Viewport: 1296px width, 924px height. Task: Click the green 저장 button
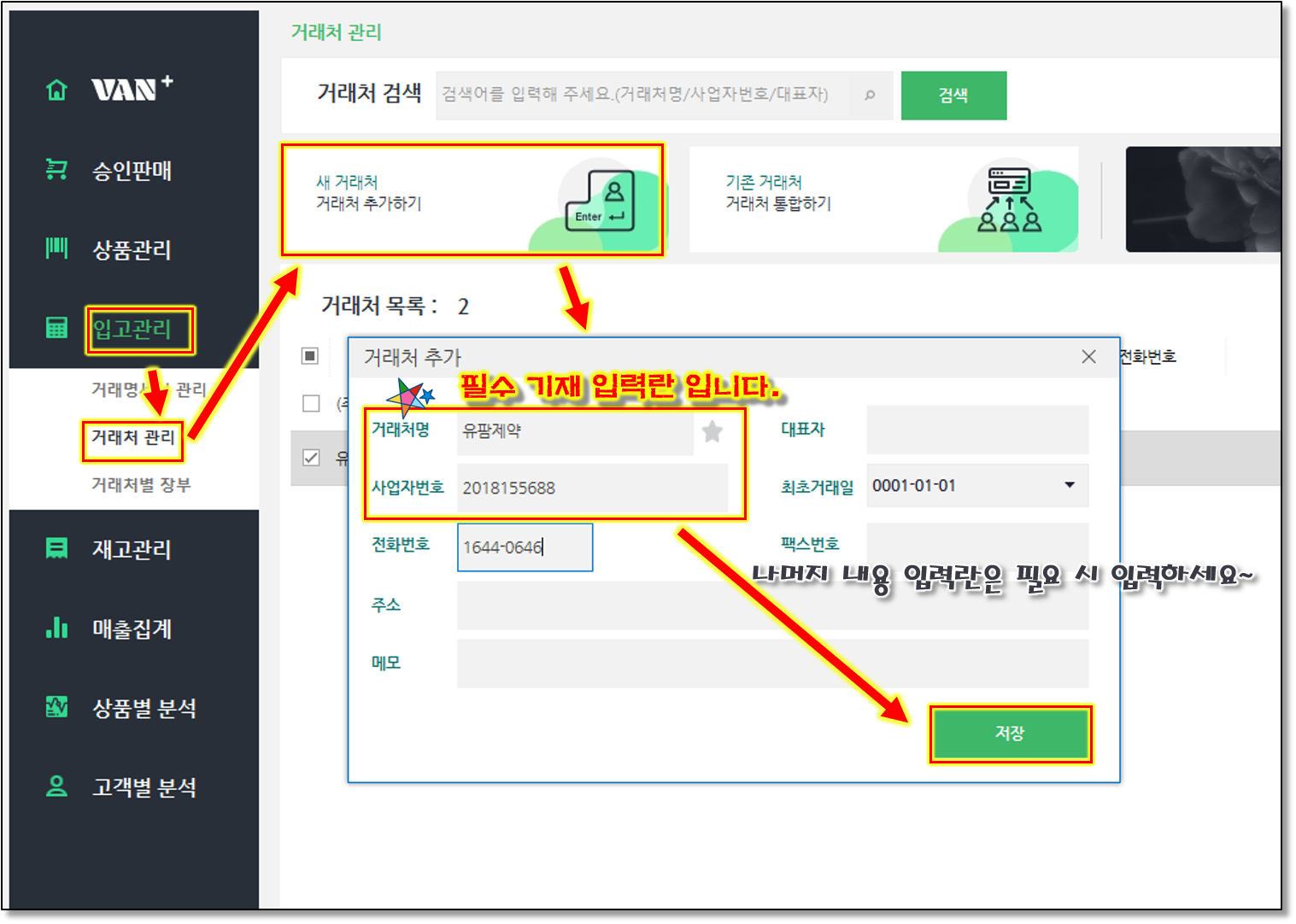pyautogui.click(x=1009, y=733)
